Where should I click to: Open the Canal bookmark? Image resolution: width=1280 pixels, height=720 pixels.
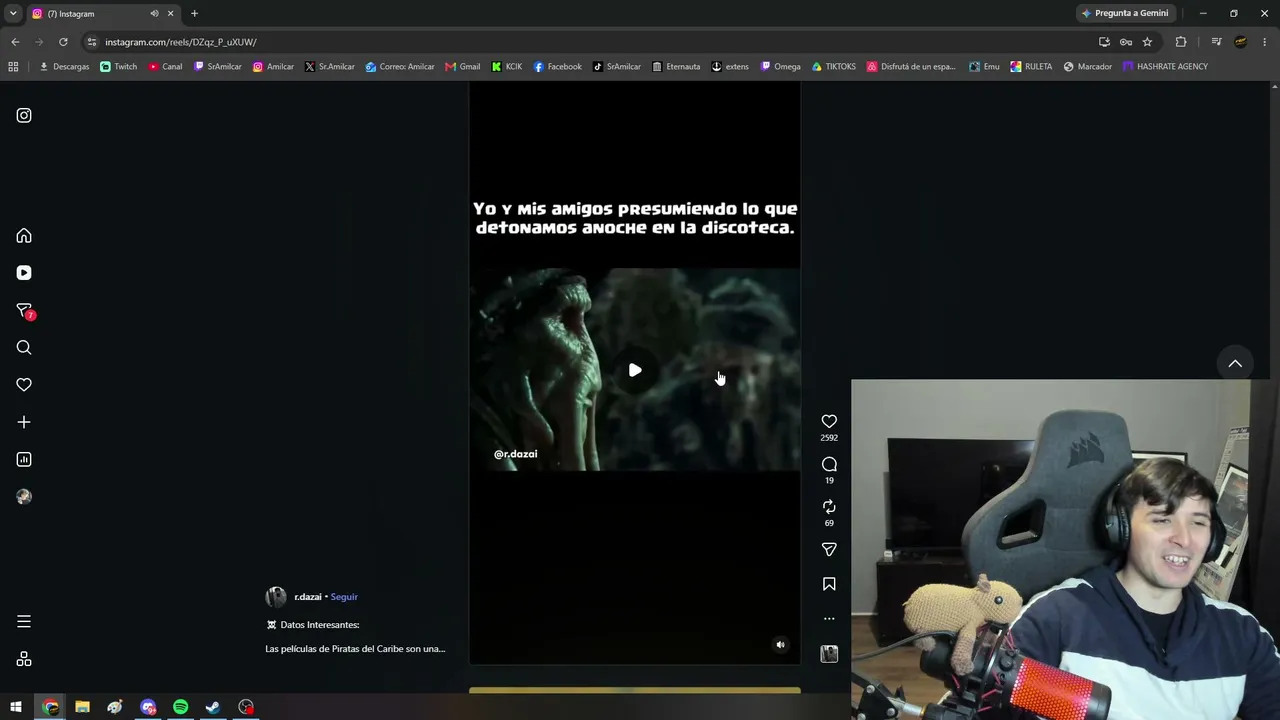[x=165, y=67]
